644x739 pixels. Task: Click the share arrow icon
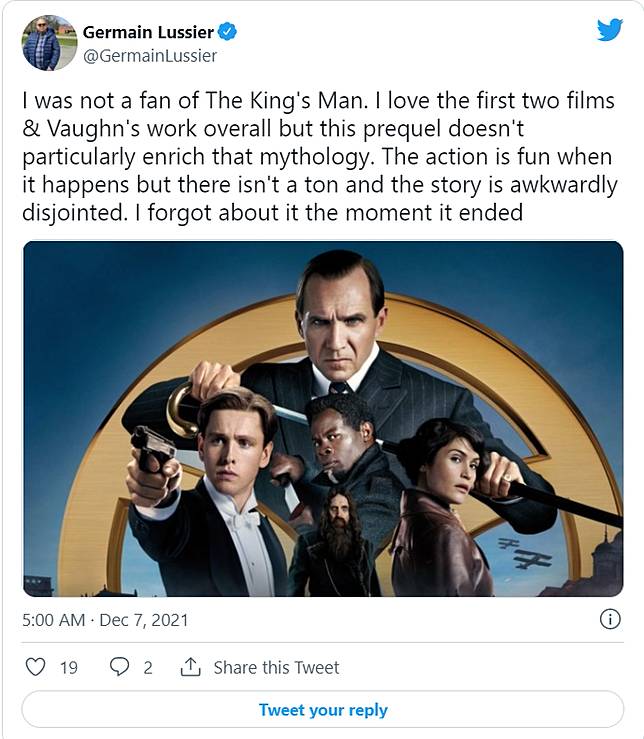tap(190, 667)
